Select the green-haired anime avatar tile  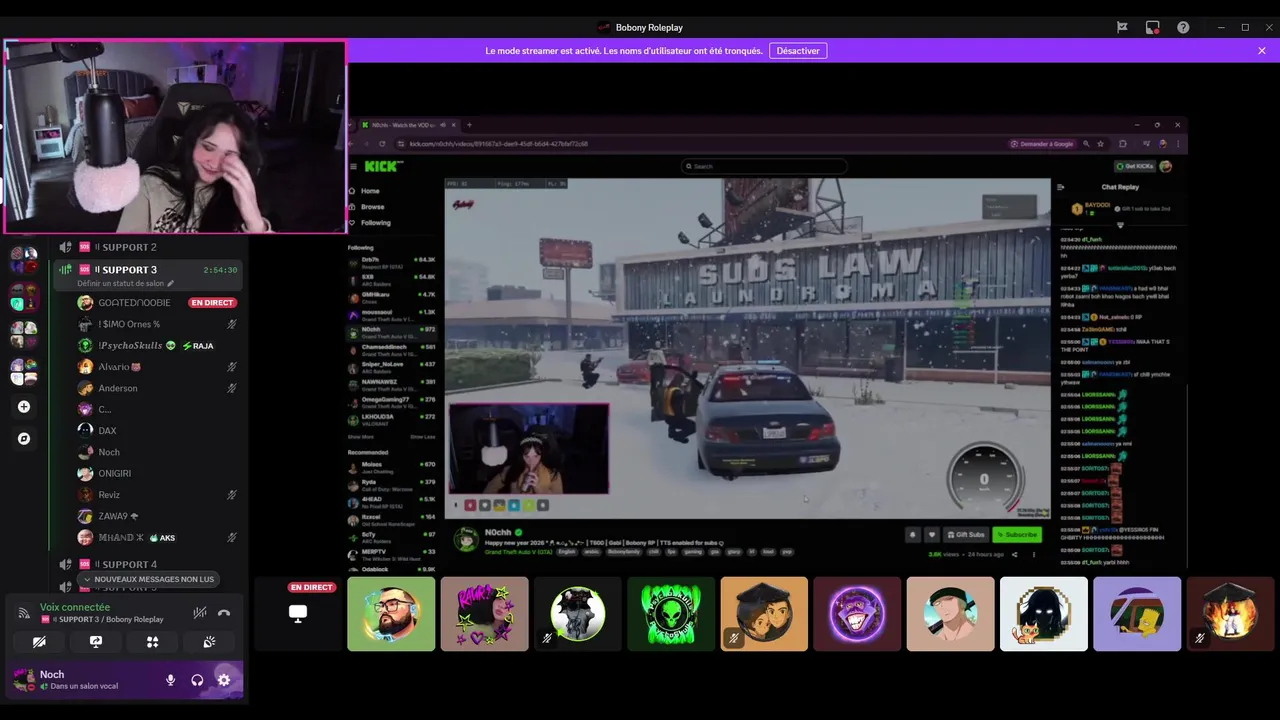[x=951, y=614]
